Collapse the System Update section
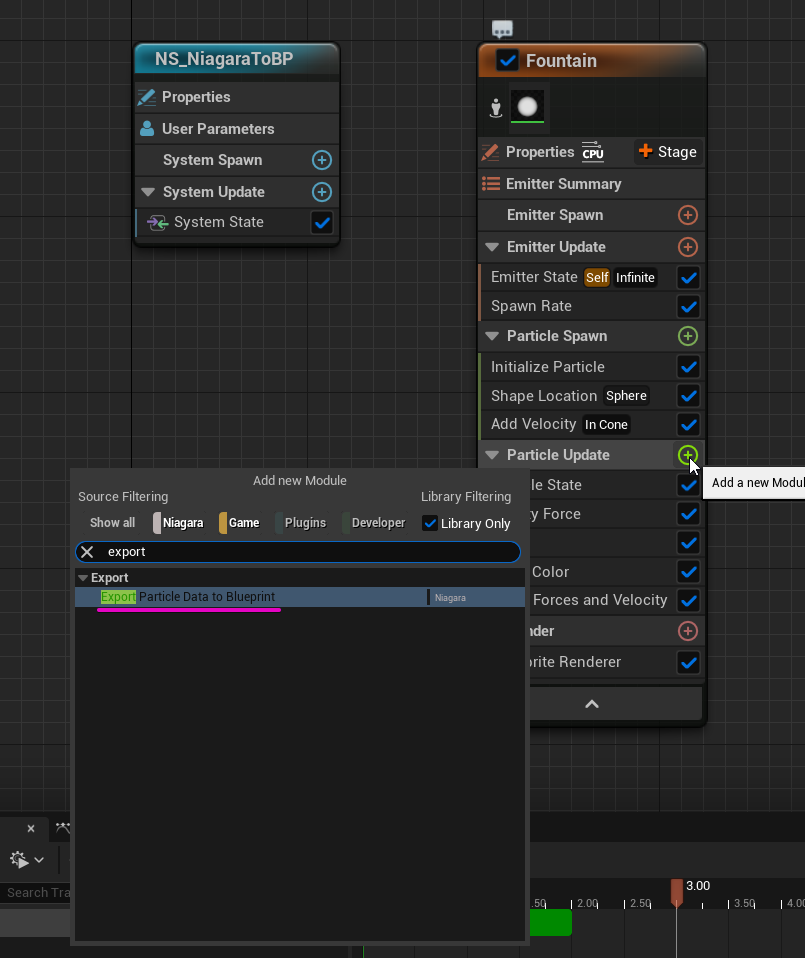Image resolution: width=805 pixels, height=958 pixels. (148, 192)
